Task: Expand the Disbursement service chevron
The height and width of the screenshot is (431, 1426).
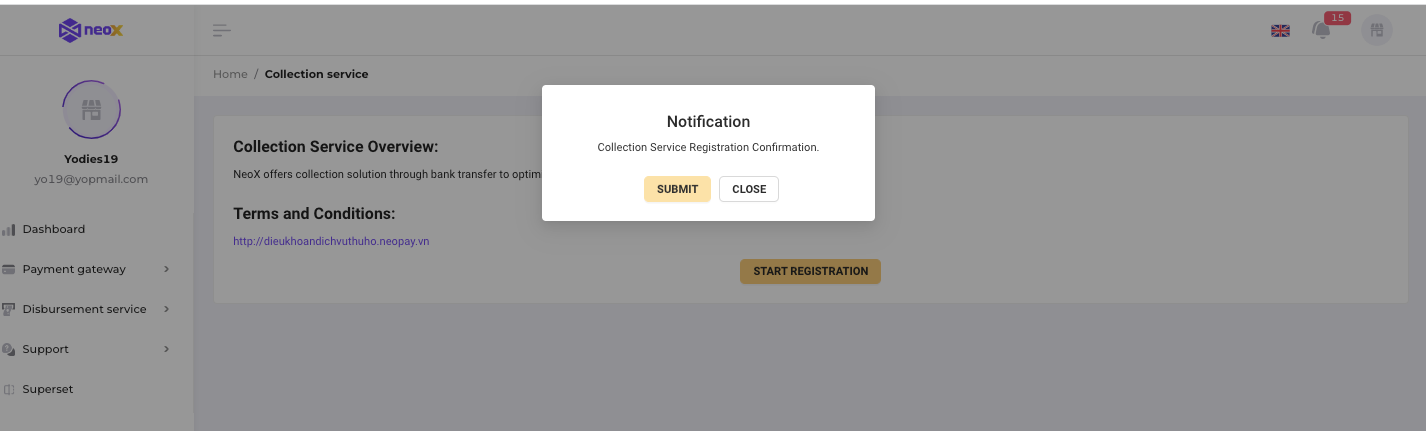Action: pyautogui.click(x=166, y=309)
